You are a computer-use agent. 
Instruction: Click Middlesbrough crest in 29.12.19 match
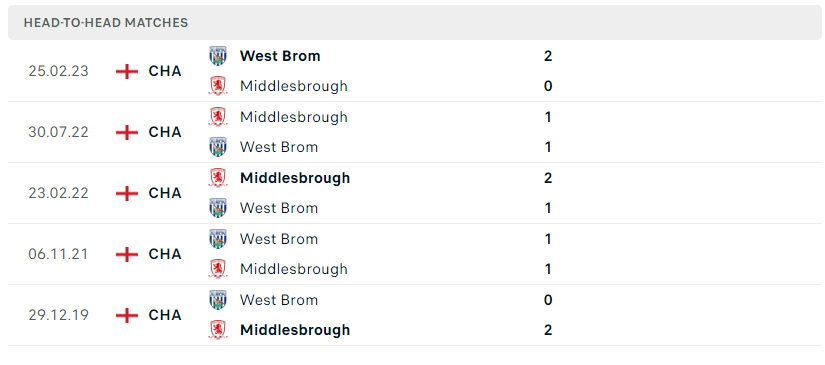(x=218, y=330)
